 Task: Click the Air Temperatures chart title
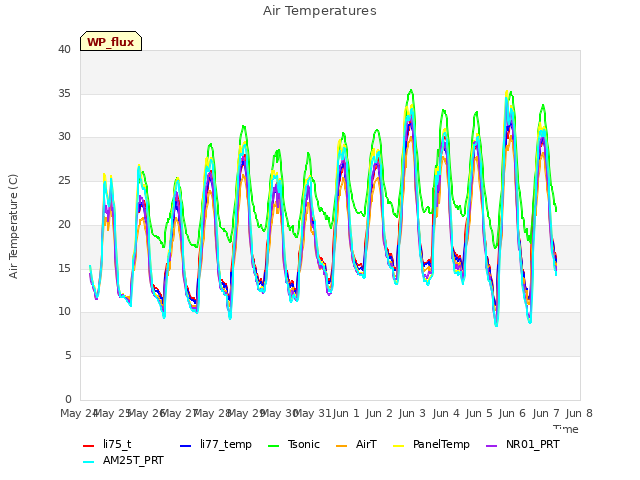point(320,11)
